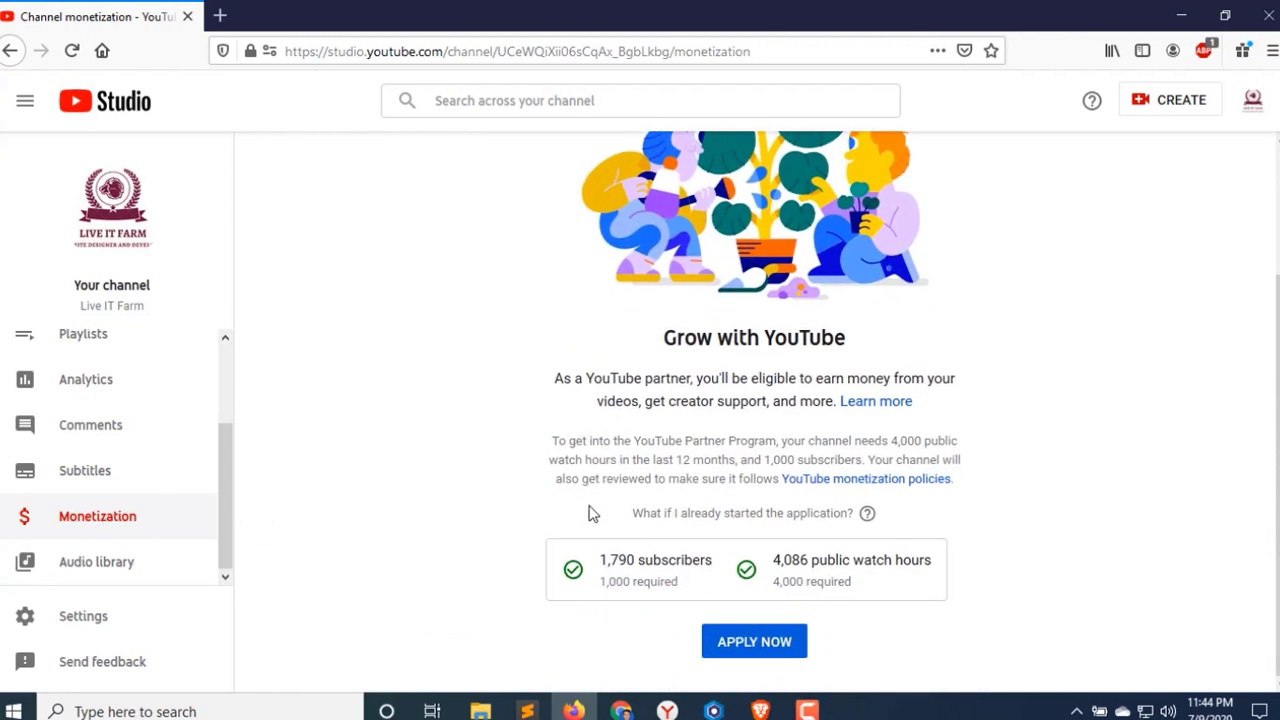Click the 4,086 public watch hours text

pos(852,560)
